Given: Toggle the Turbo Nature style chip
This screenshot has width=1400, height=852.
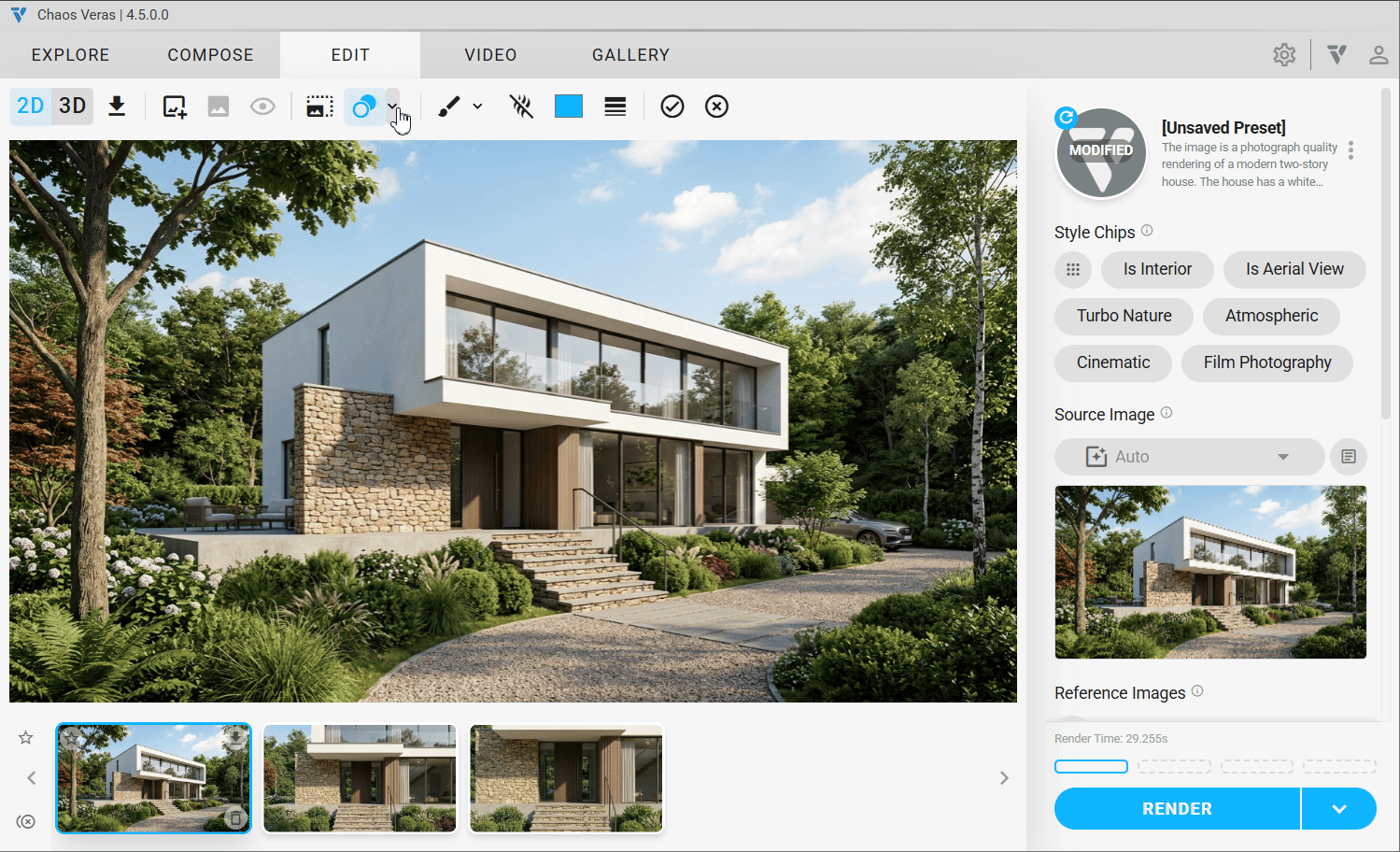Looking at the screenshot, I should click(1124, 316).
